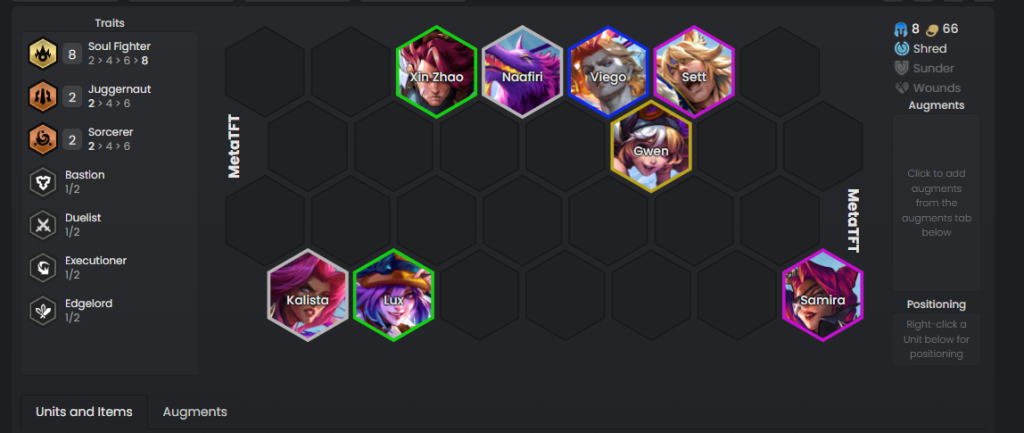Open the Units and Items tab
Viewport: 1024px width, 433px height.
(x=84, y=412)
